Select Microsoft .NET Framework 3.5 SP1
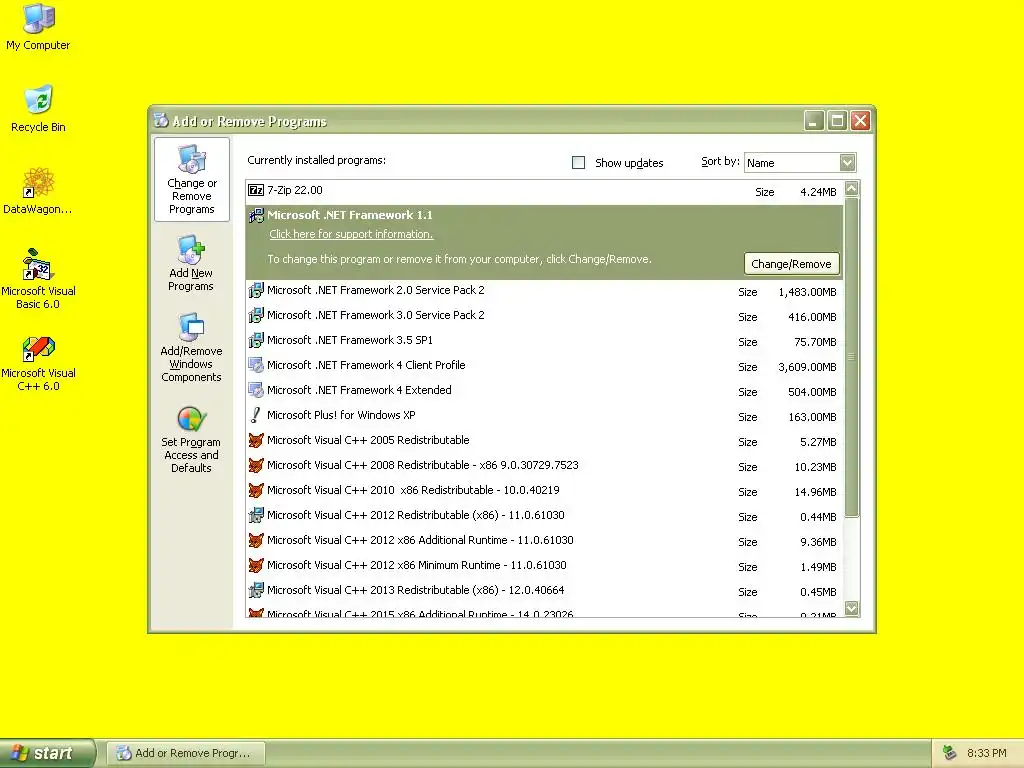This screenshot has height=768, width=1024. coord(544,341)
